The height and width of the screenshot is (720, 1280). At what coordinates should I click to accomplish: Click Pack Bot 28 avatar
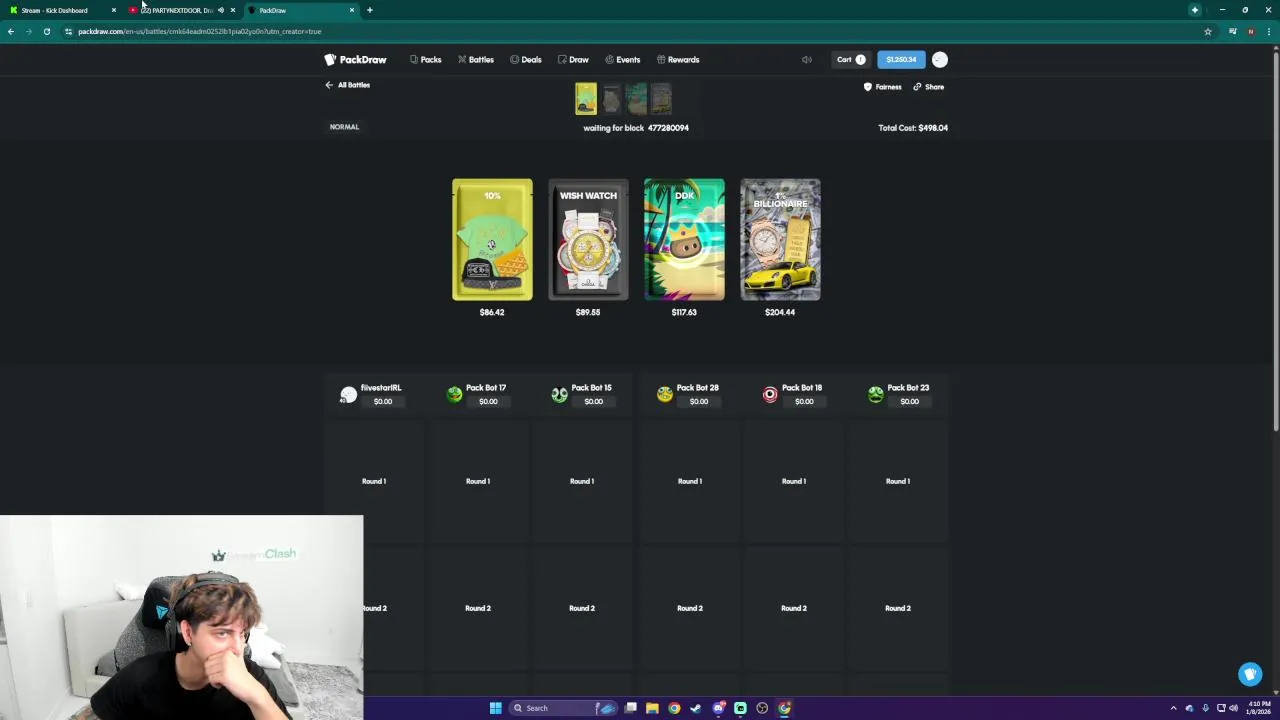[664, 395]
